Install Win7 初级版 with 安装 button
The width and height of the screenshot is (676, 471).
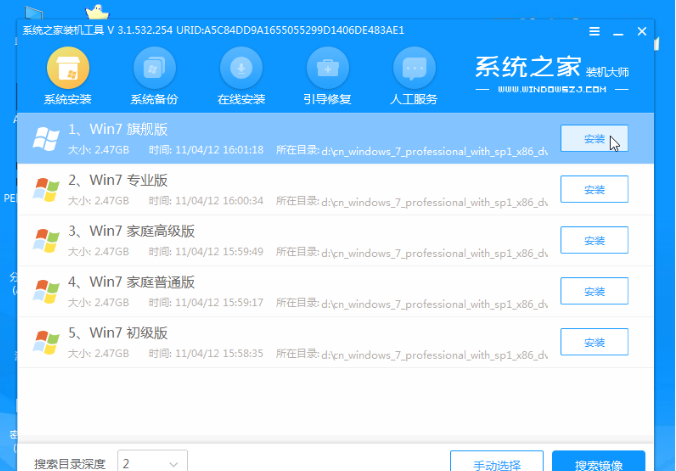pos(594,342)
